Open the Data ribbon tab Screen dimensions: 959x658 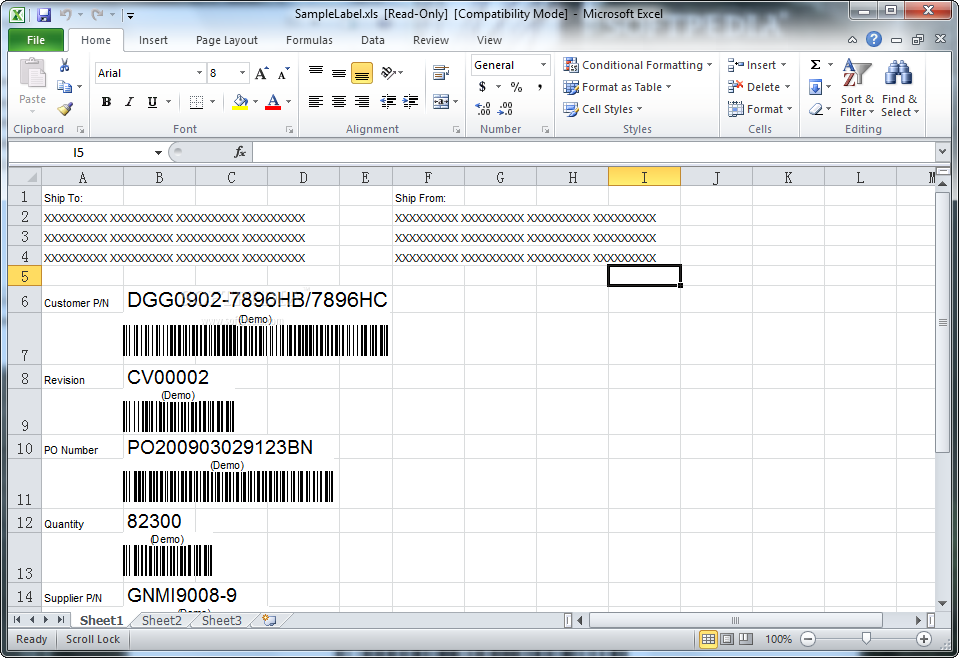pos(372,40)
